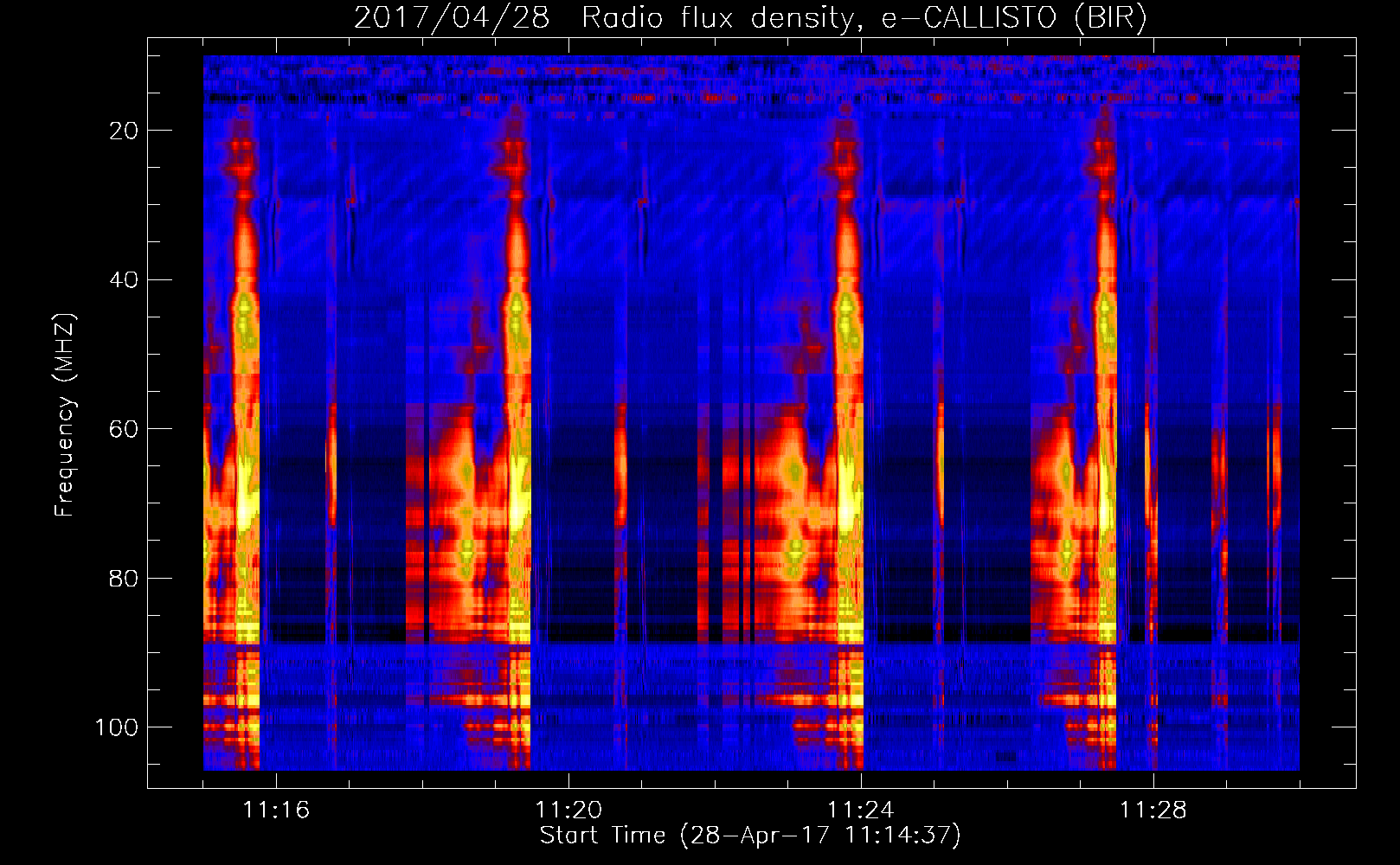Click the '11:20' time tick label
The height and width of the screenshot is (865, 1400).
point(568,811)
